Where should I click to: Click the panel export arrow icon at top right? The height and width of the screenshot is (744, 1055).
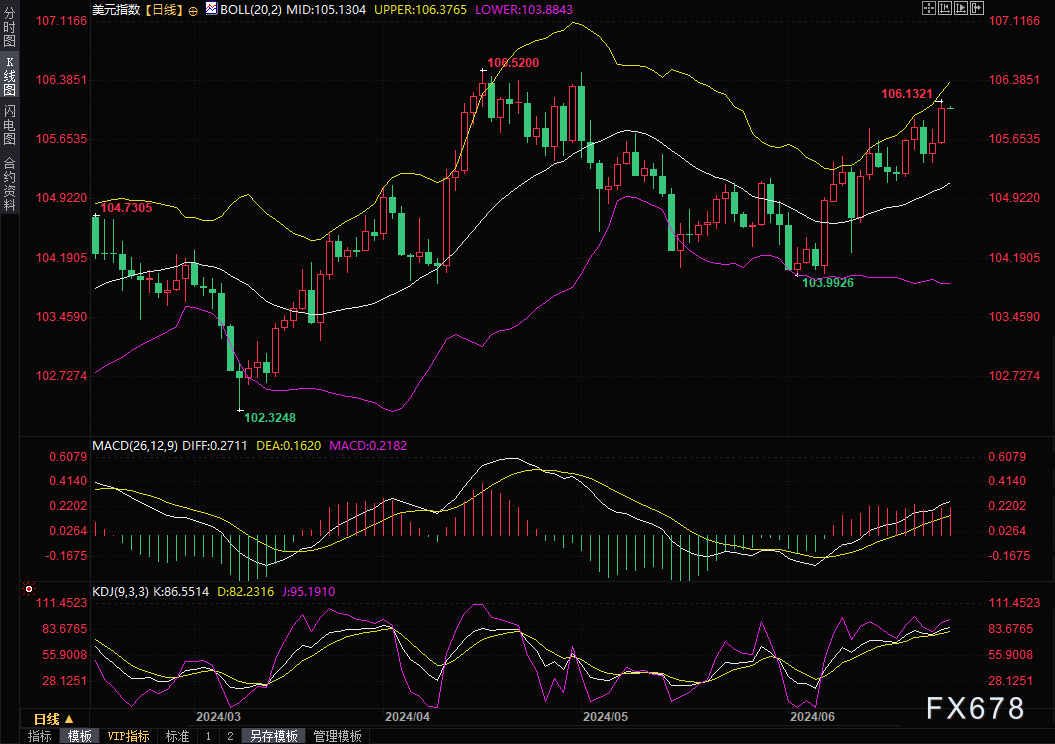(x=977, y=8)
